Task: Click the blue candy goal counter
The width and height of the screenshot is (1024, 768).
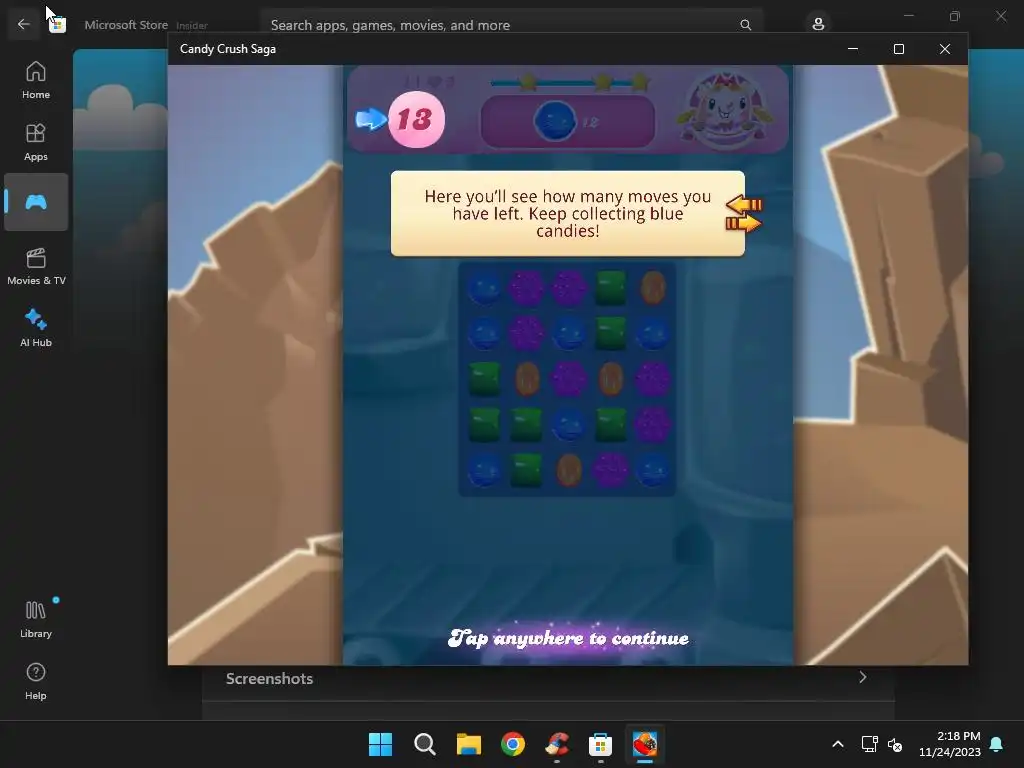Action: point(568,121)
